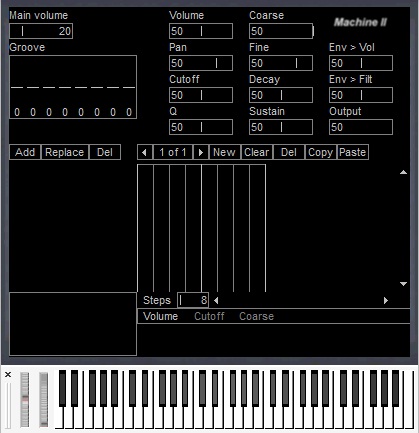Click the left scroll arrow beside Steps
The height and width of the screenshot is (433, 419).
[x=216, y=300]
